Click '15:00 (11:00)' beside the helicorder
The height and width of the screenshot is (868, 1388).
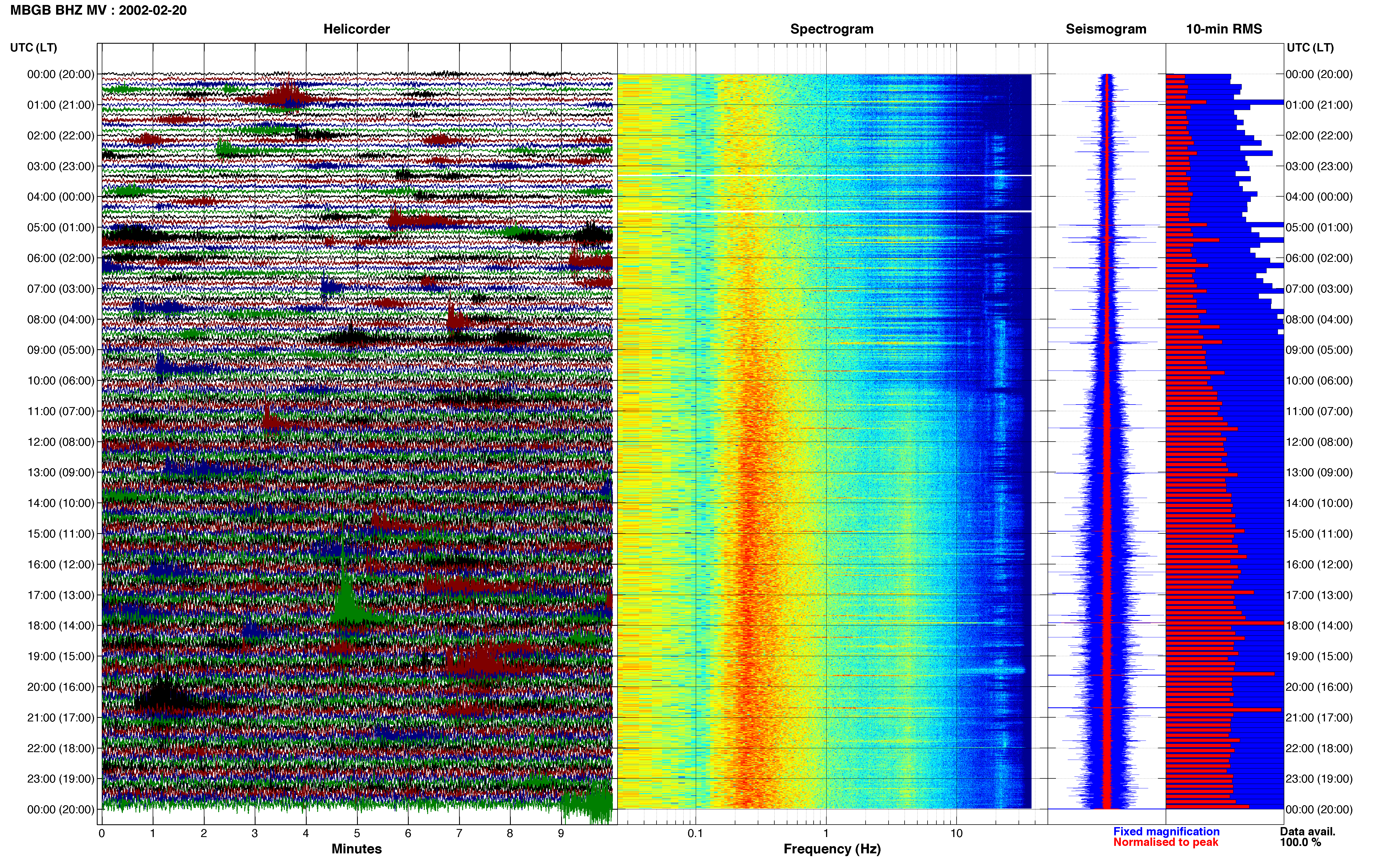pos(61,534)
